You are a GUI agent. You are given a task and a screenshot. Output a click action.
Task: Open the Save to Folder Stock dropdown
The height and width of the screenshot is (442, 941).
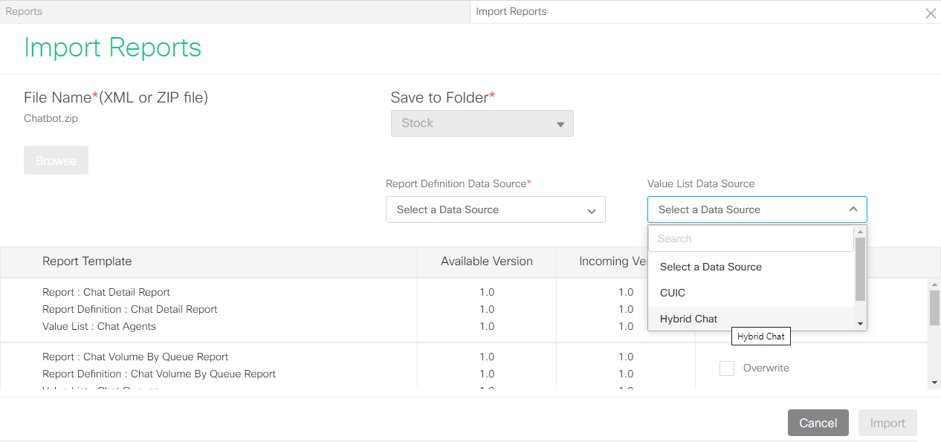(x=482, y=124)
